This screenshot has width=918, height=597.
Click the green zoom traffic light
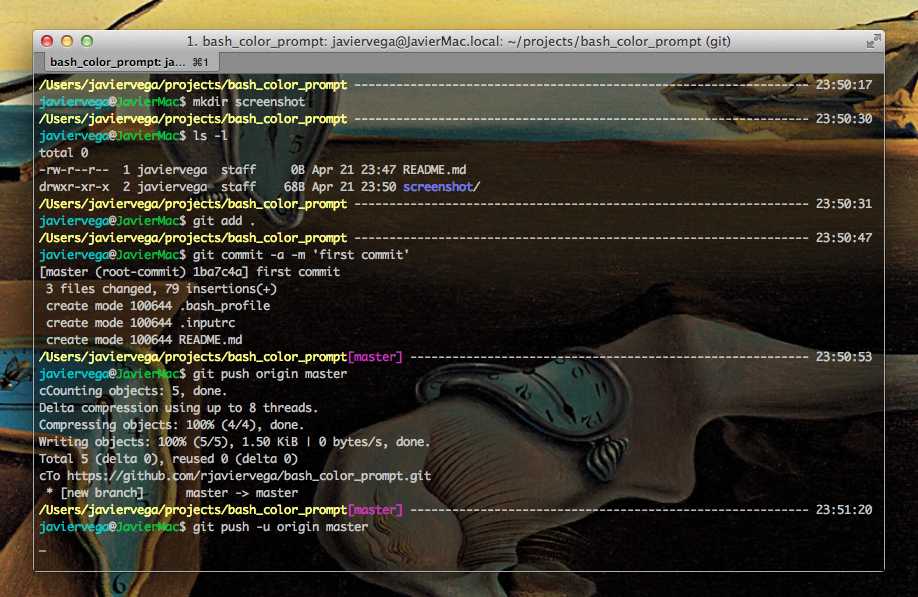point(87,41)
